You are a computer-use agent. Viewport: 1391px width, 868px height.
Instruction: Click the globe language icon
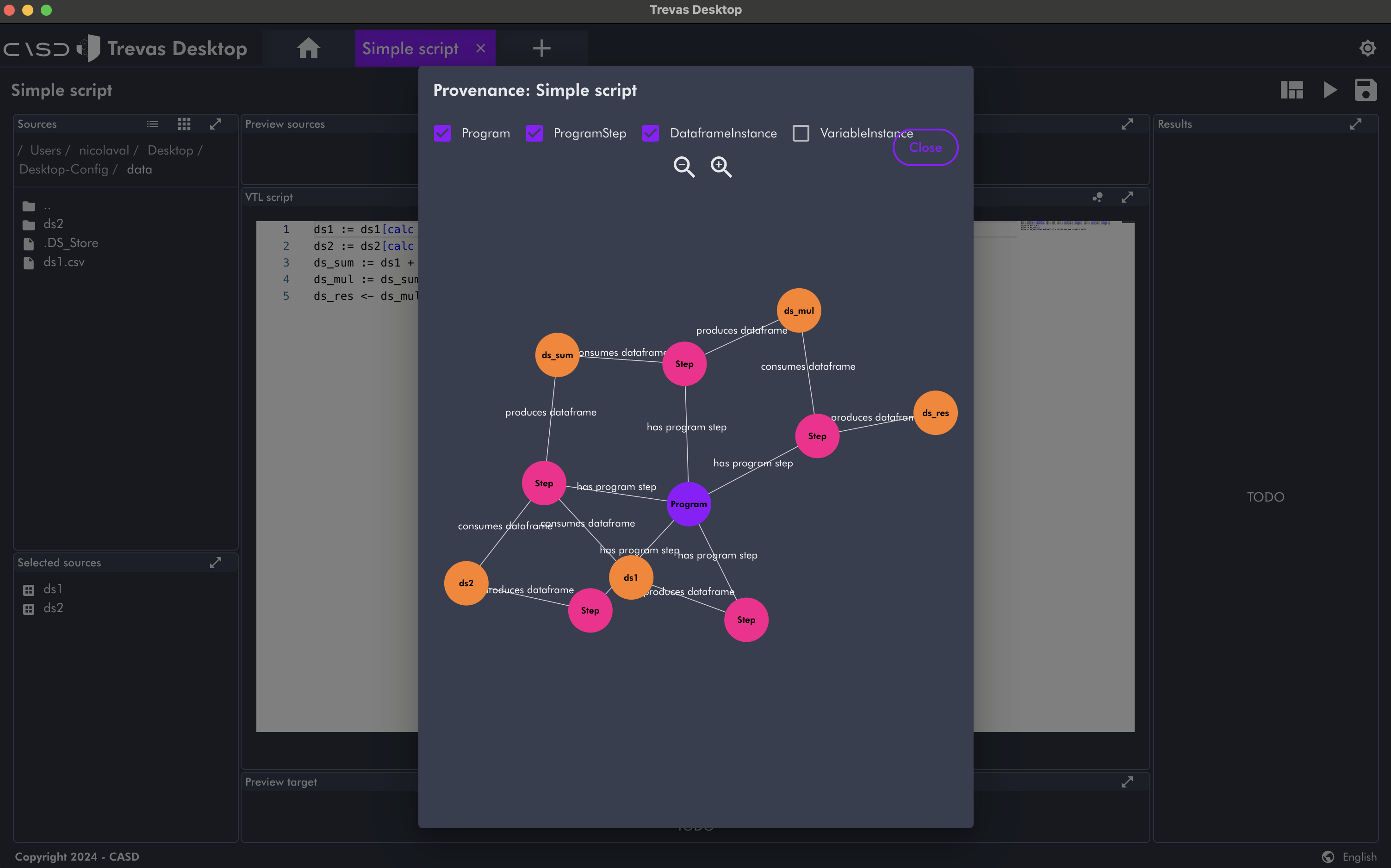(1328, 856)
